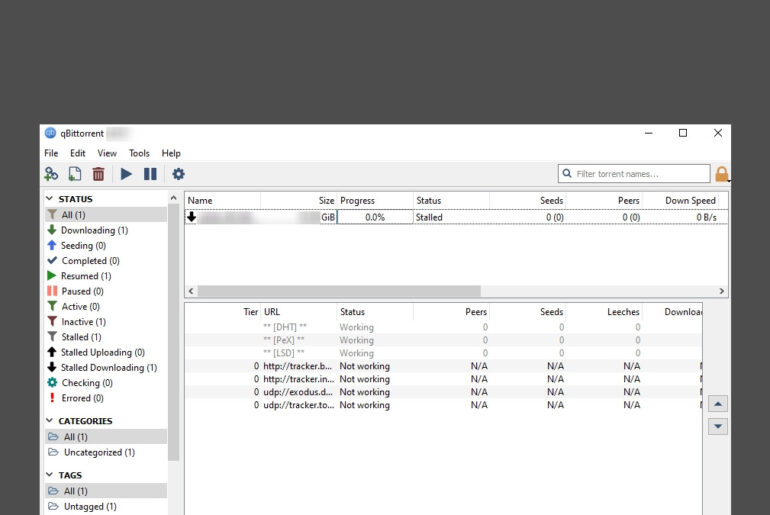The width and height of the screenshot is (770, 515).
Task: Sort torrents by the Down Speed column
Action: 682,200
